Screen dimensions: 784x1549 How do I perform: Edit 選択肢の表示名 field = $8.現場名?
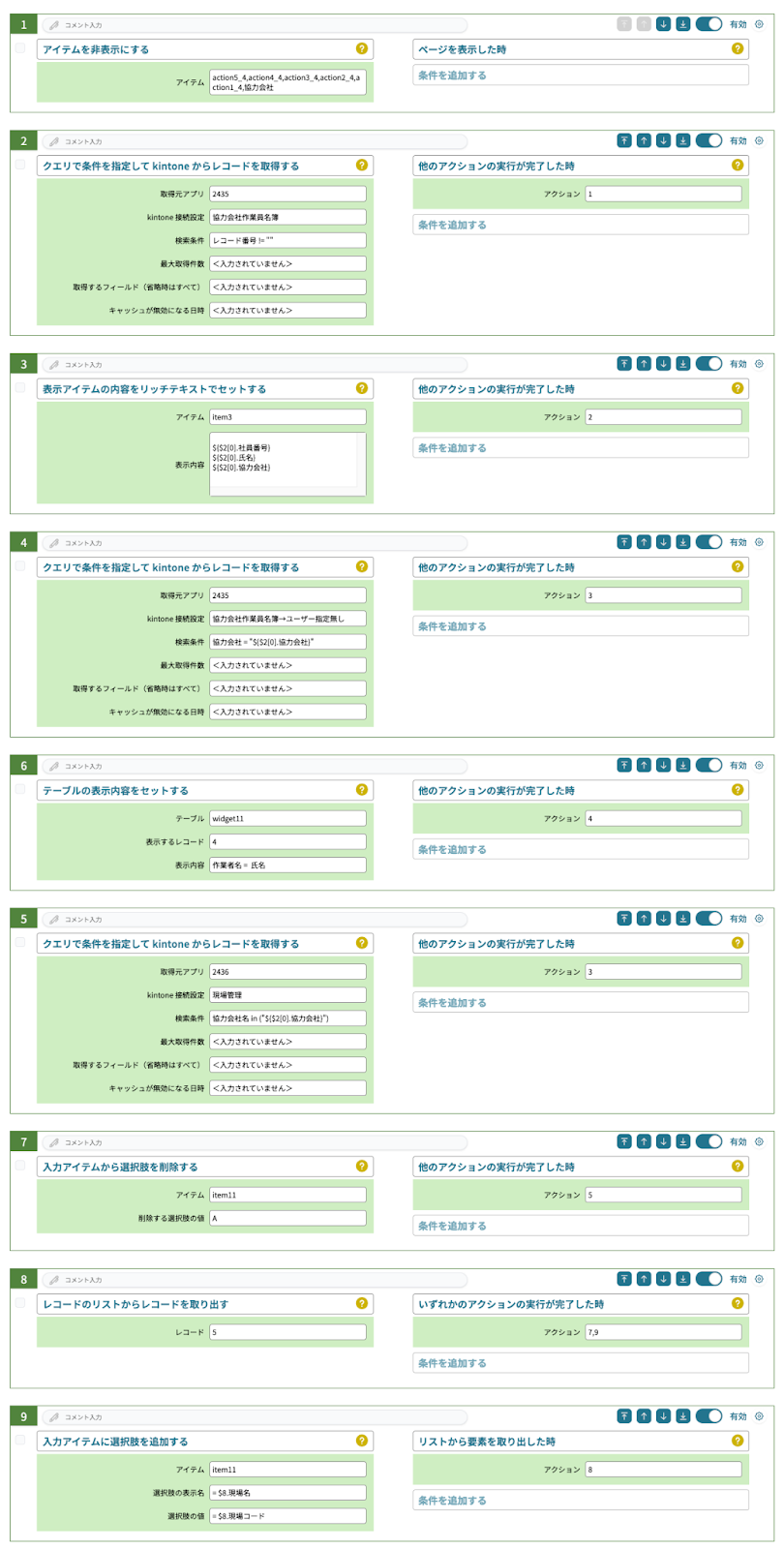tap(287, 1493)
